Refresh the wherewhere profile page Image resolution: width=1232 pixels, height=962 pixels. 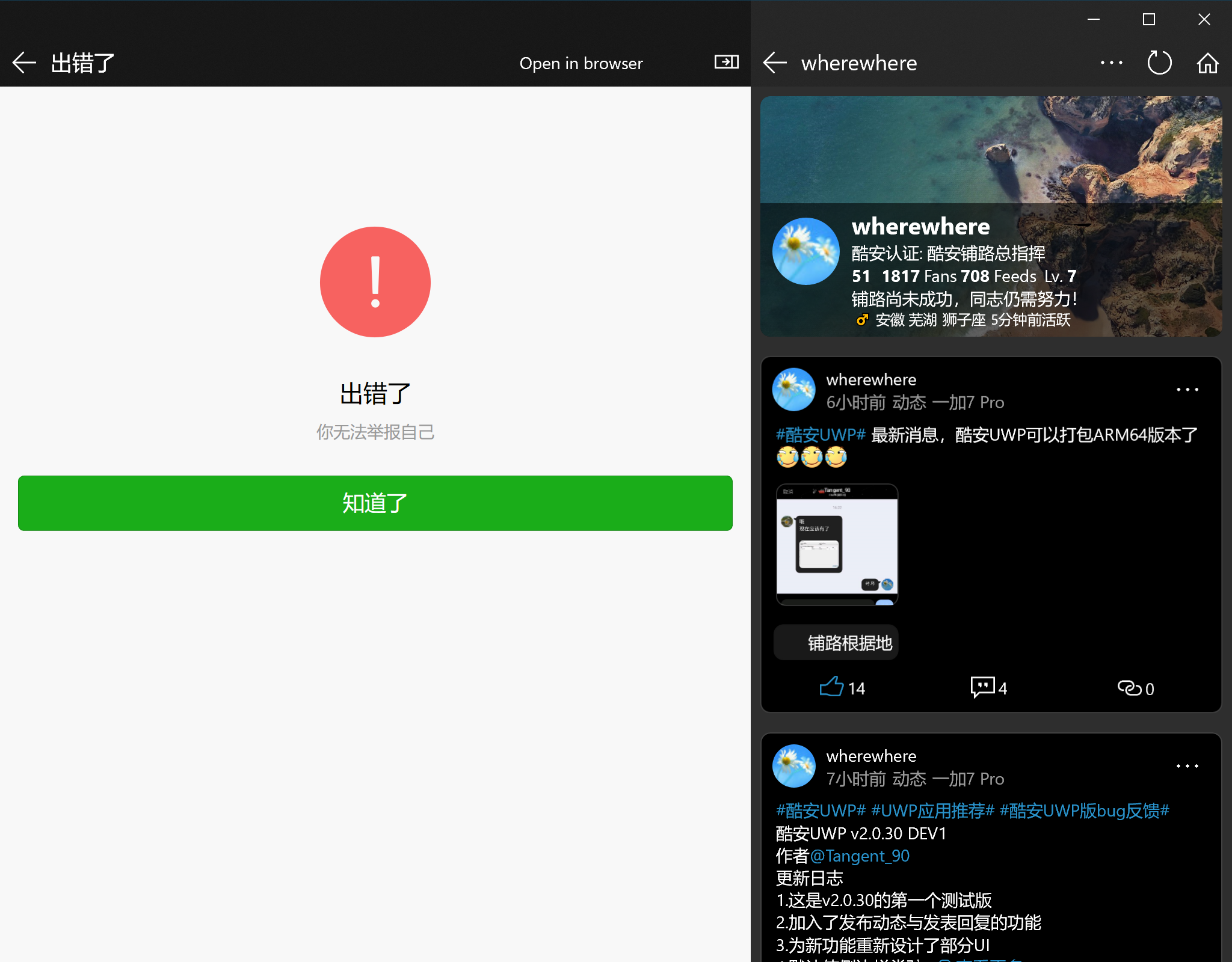pos(1159,63)
